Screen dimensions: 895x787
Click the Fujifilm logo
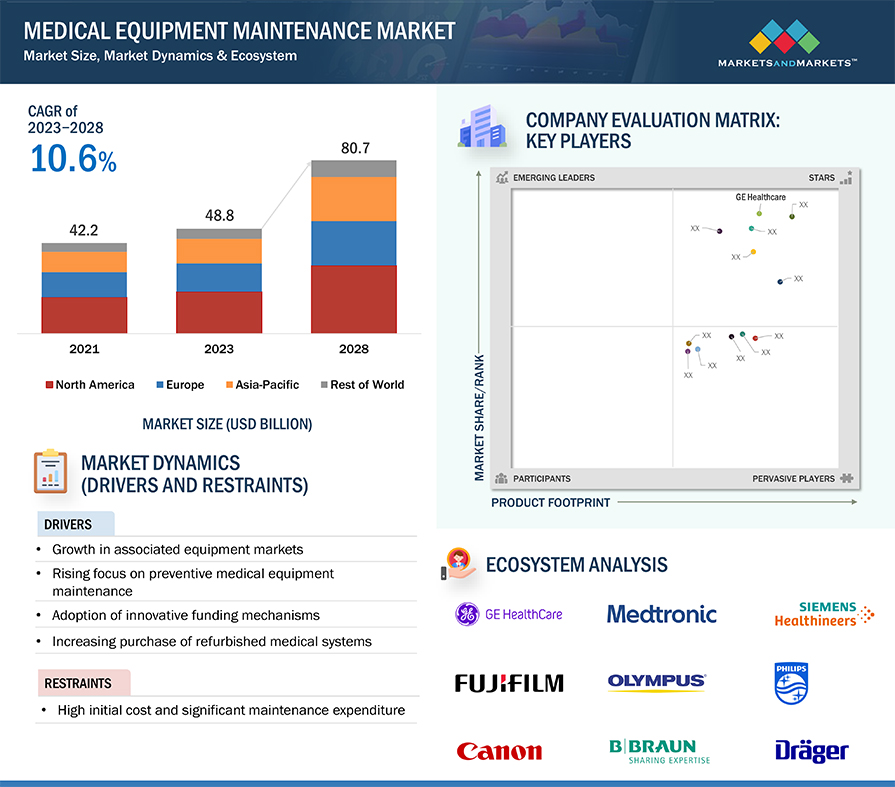coord(509,683)
